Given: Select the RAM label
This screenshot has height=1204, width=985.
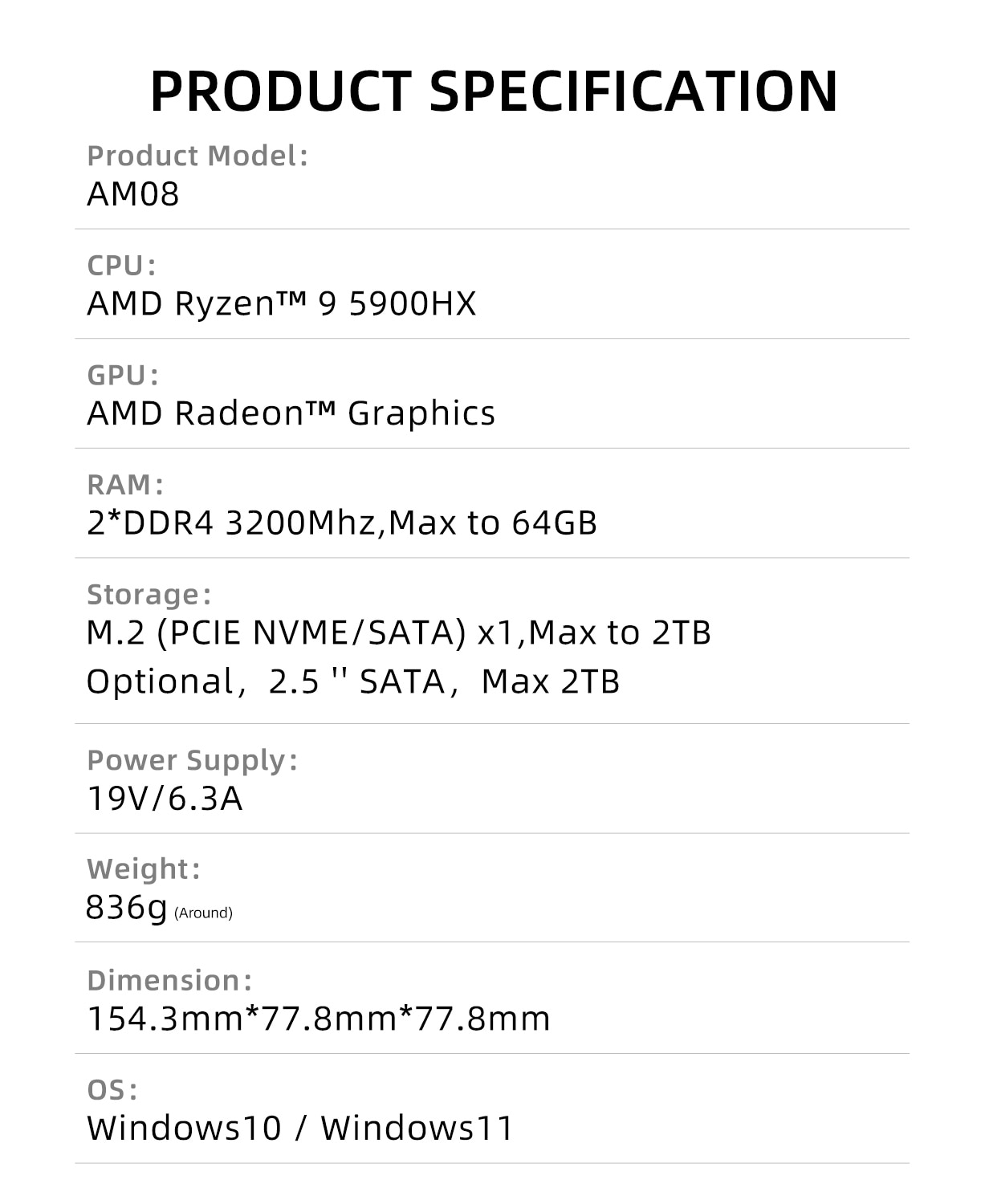Looking at the screenshot, I should click(x=125, y=485).
